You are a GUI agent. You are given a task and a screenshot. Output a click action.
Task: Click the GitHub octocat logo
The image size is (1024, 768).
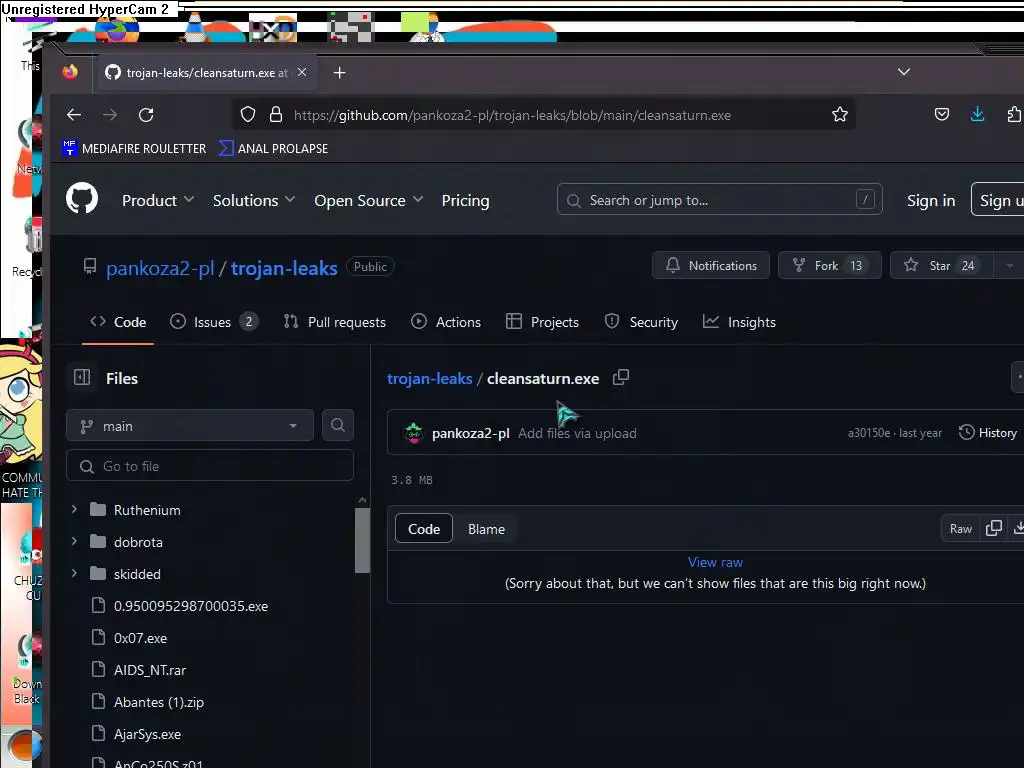pos(82,199)
